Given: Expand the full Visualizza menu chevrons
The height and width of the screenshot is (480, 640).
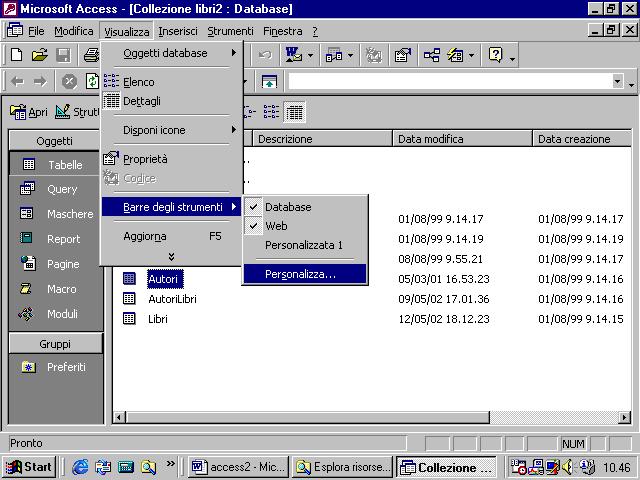Looking at the screenshot, I should pos(171,256).
